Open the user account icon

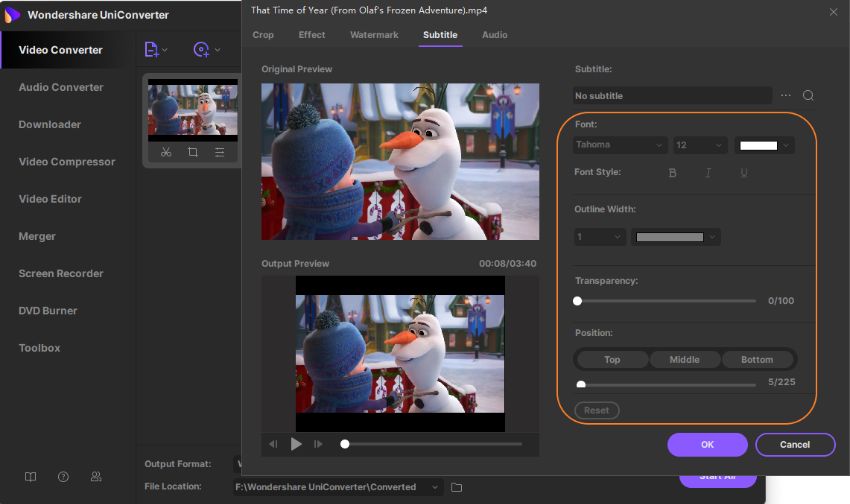pyautogui.click(x=96, y=476)
